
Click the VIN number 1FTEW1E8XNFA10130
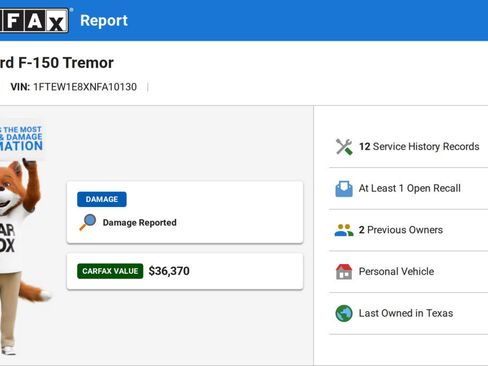point(85,87)
